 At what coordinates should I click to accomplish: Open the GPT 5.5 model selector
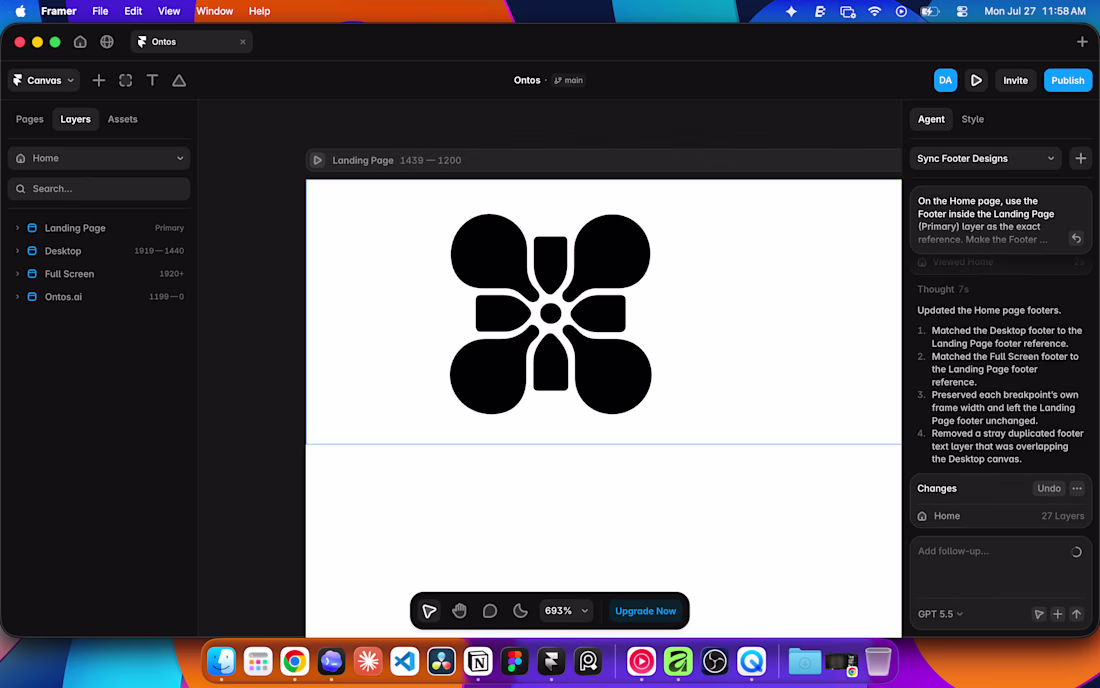point(940,614)
